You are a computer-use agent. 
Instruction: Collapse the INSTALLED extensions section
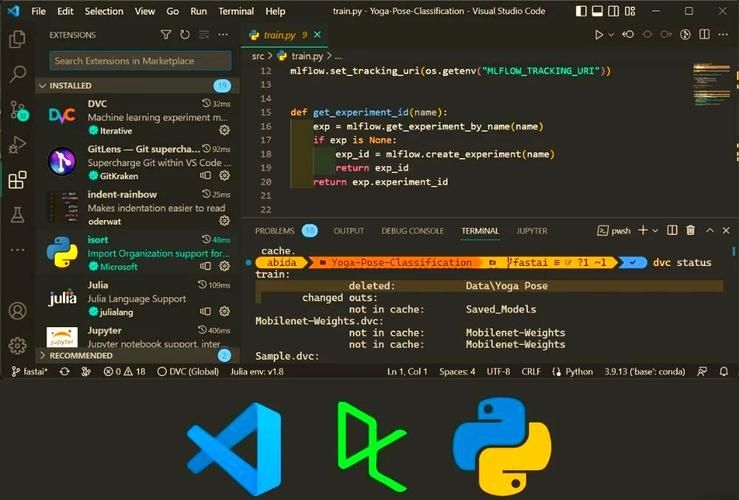click(x=42, y=86)
